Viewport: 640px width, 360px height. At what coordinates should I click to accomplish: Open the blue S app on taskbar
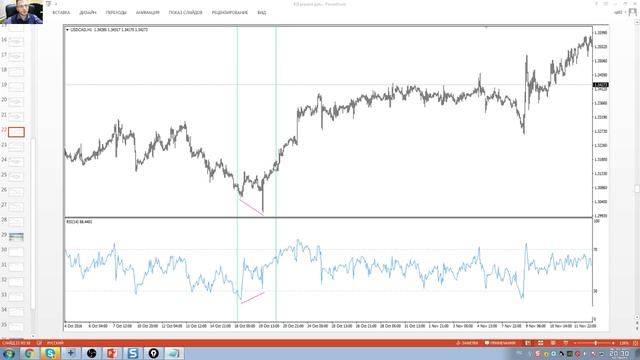click(133, 353)
